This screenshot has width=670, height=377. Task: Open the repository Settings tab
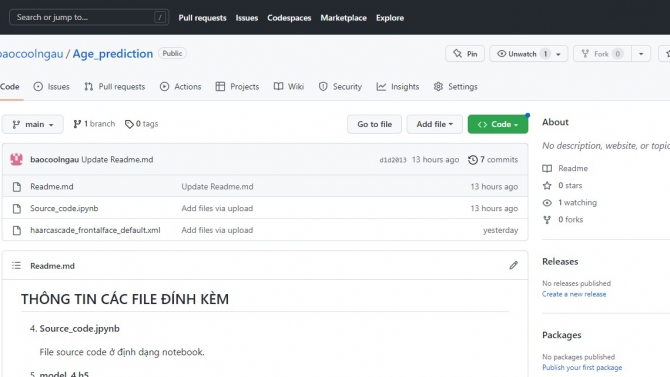pyautogui.click(x=455, y=87)
